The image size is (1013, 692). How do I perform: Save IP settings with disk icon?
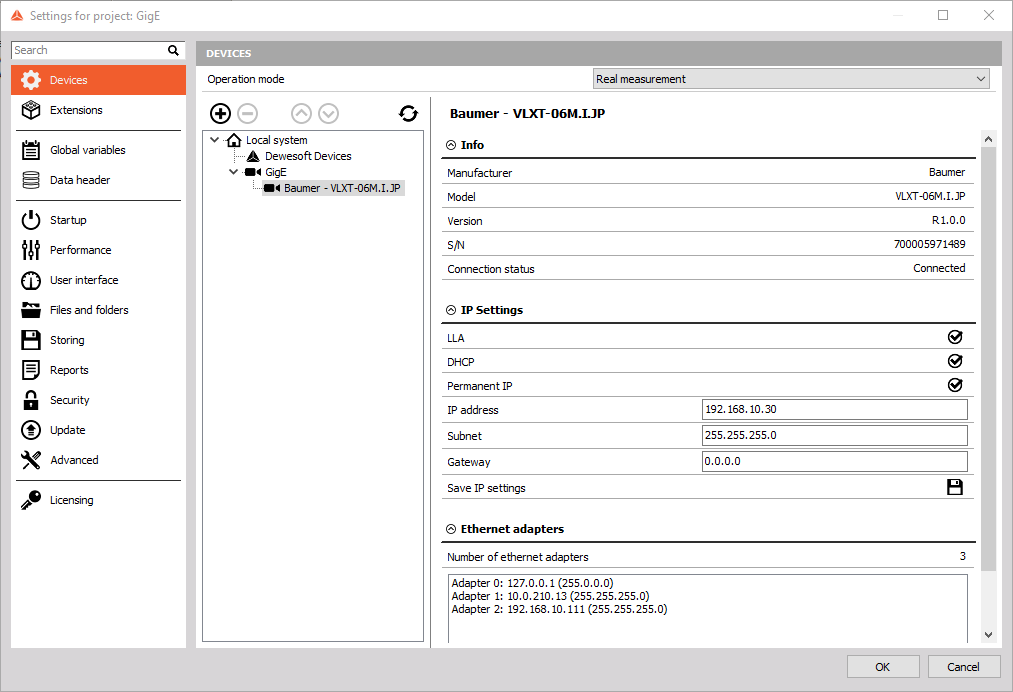(955, 487)
